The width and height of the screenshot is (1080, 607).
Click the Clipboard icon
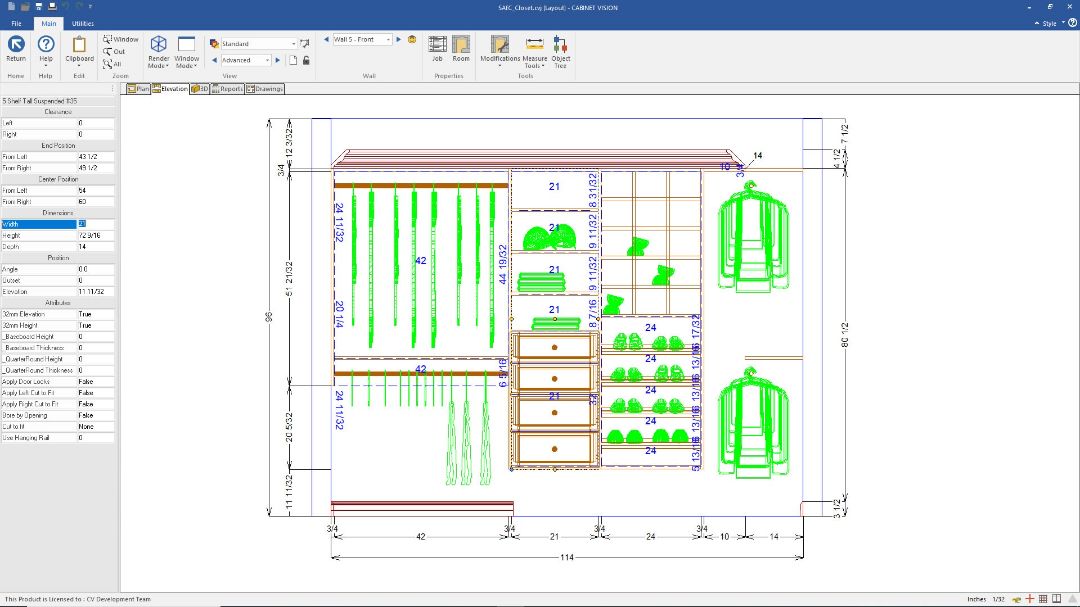coord(80,45)
